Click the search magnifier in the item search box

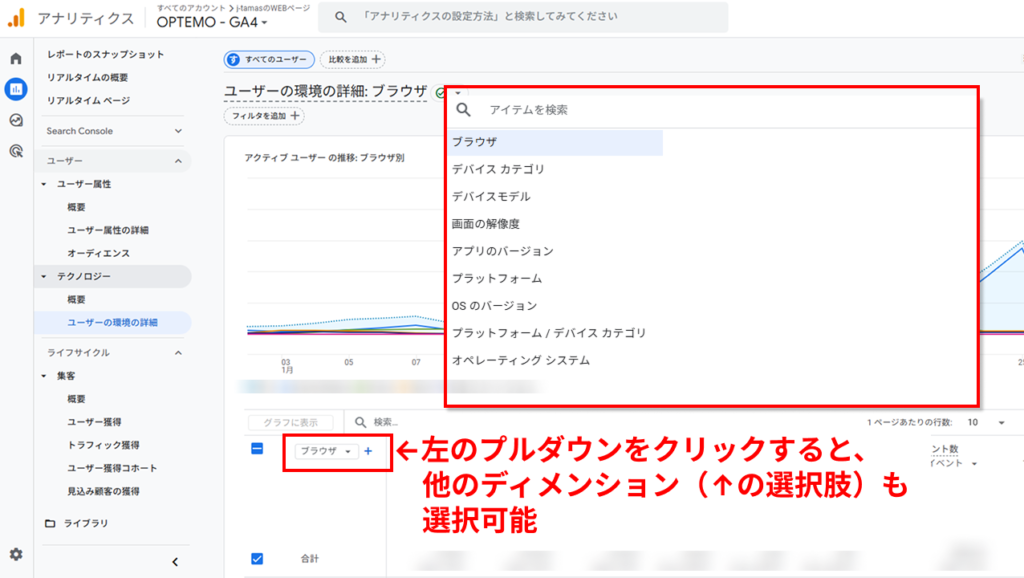click(462, 110)
